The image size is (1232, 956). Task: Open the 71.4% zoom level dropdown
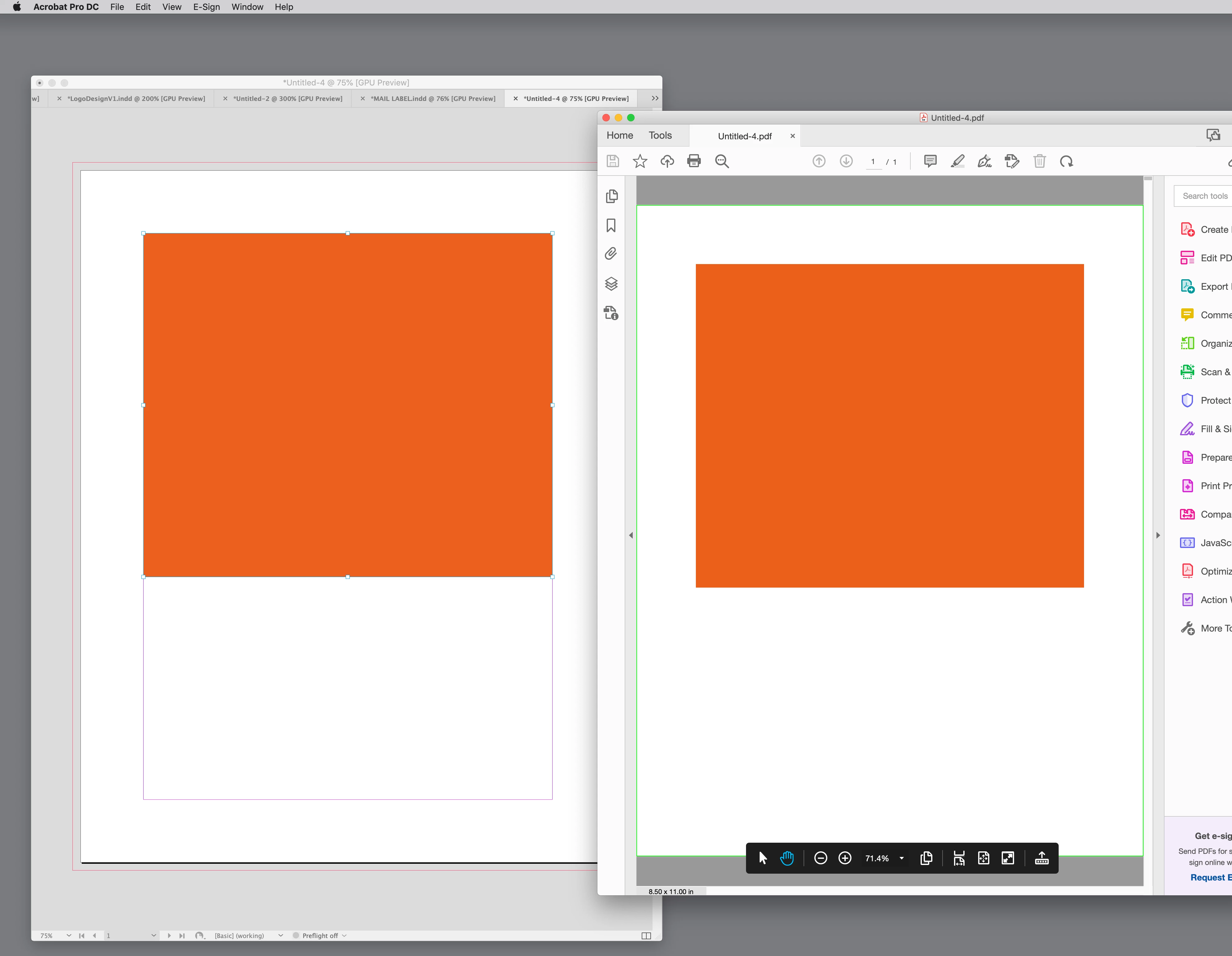[x=901, y=858]
